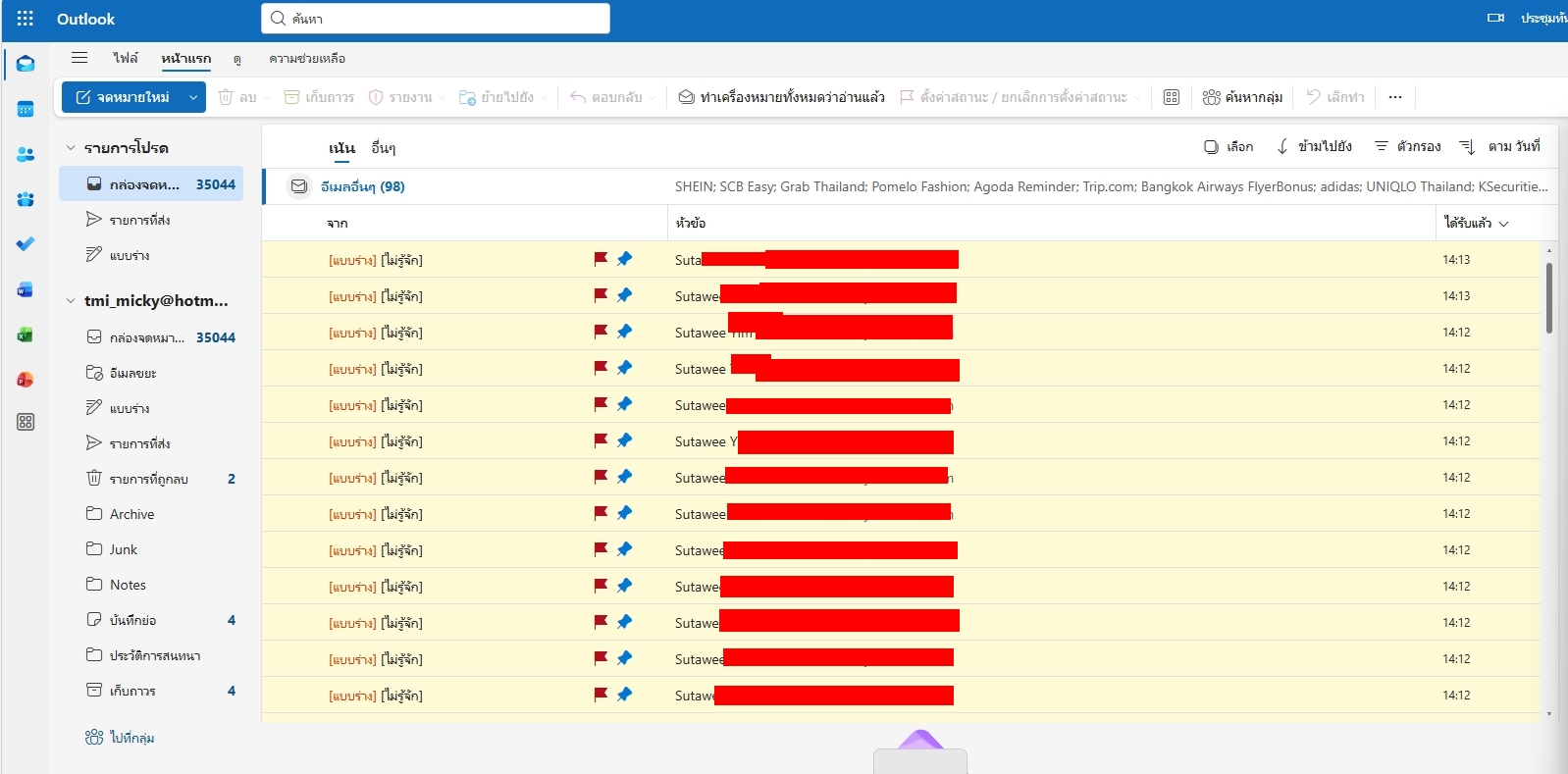Screen dimensions: 1568x774
Task: Click the view settings icon beside ค้นหากลุ่ม
Action: [x=1171, y=97]
